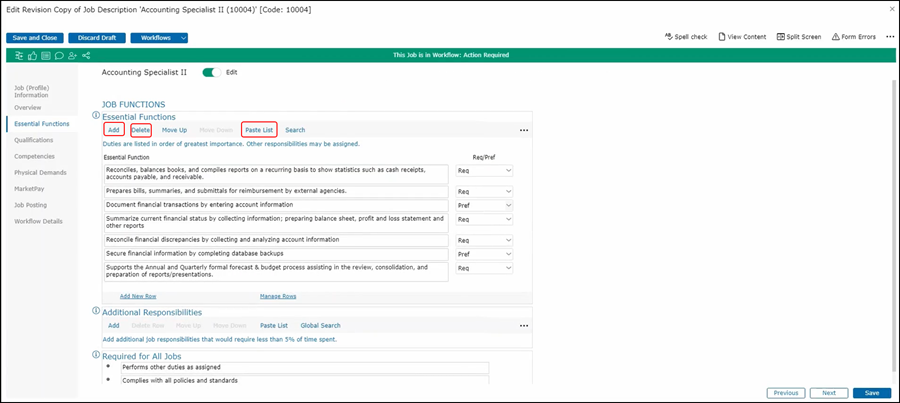
Task: Change Req/Pref for 'Document financial transactions' row
Action: click(x=484, y=204)
